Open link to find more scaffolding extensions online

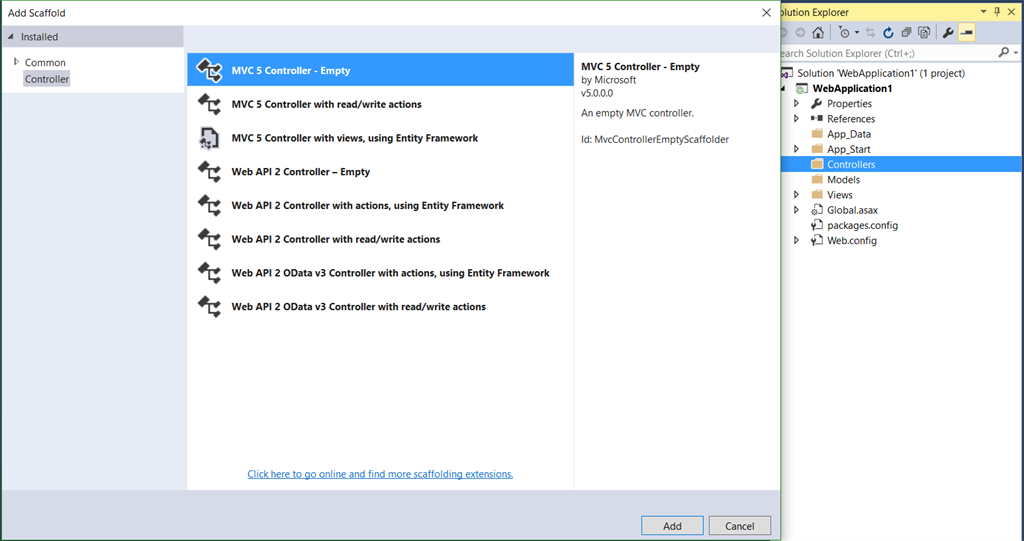[x=380, y=474]
